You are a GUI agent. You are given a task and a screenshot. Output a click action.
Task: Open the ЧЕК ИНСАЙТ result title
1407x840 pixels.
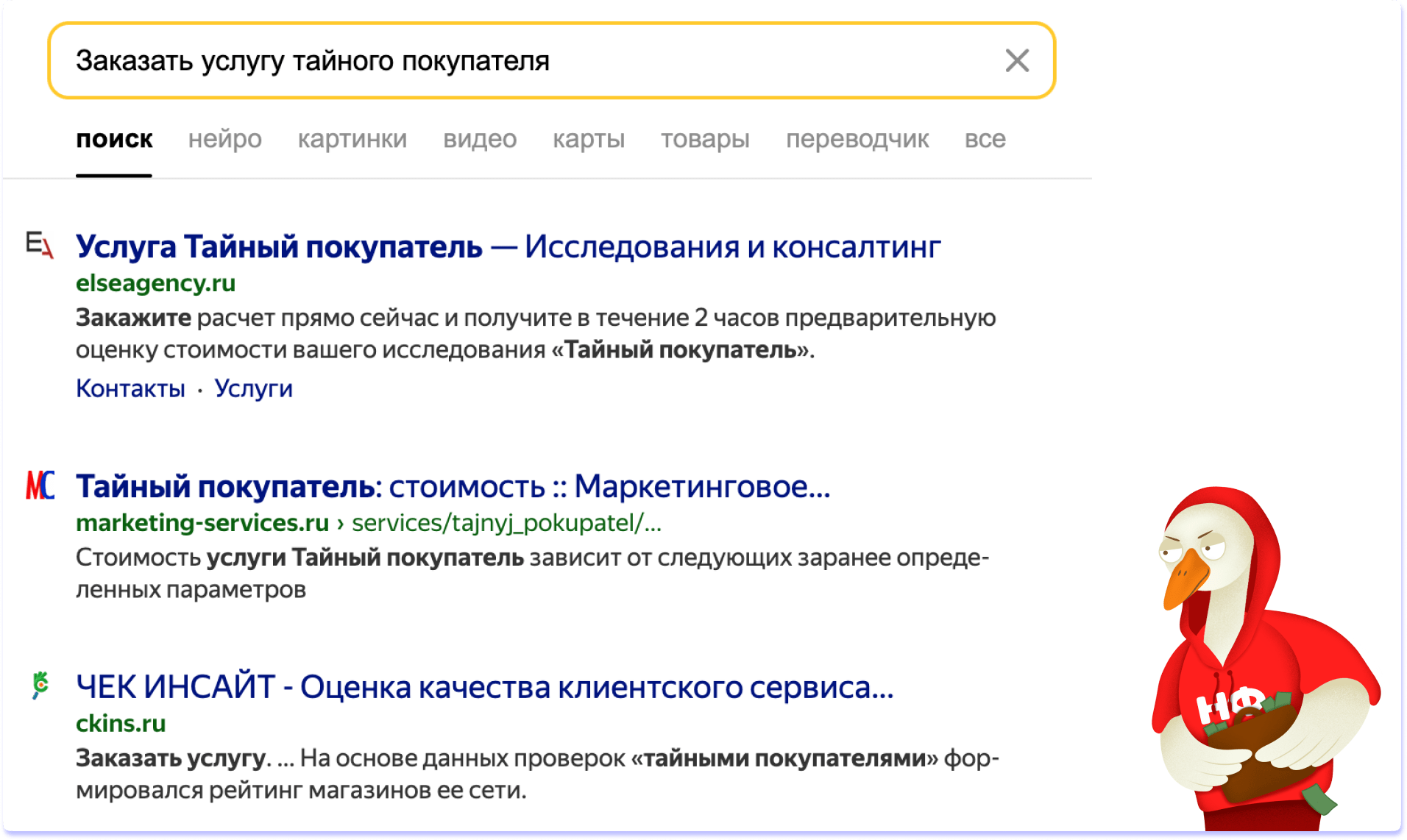pyautogui.click(x=484, y=687)
